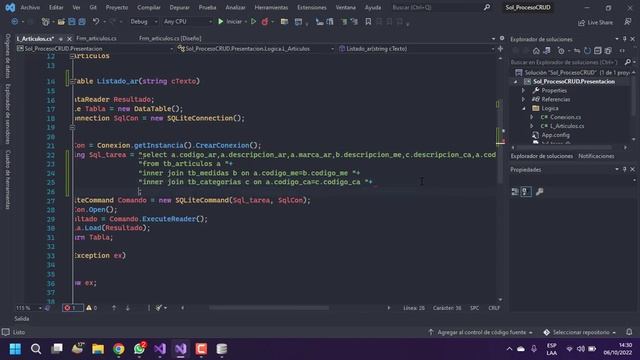Open the Git menu
Viewport: 640px width, 360px height.
pos(93,7)
